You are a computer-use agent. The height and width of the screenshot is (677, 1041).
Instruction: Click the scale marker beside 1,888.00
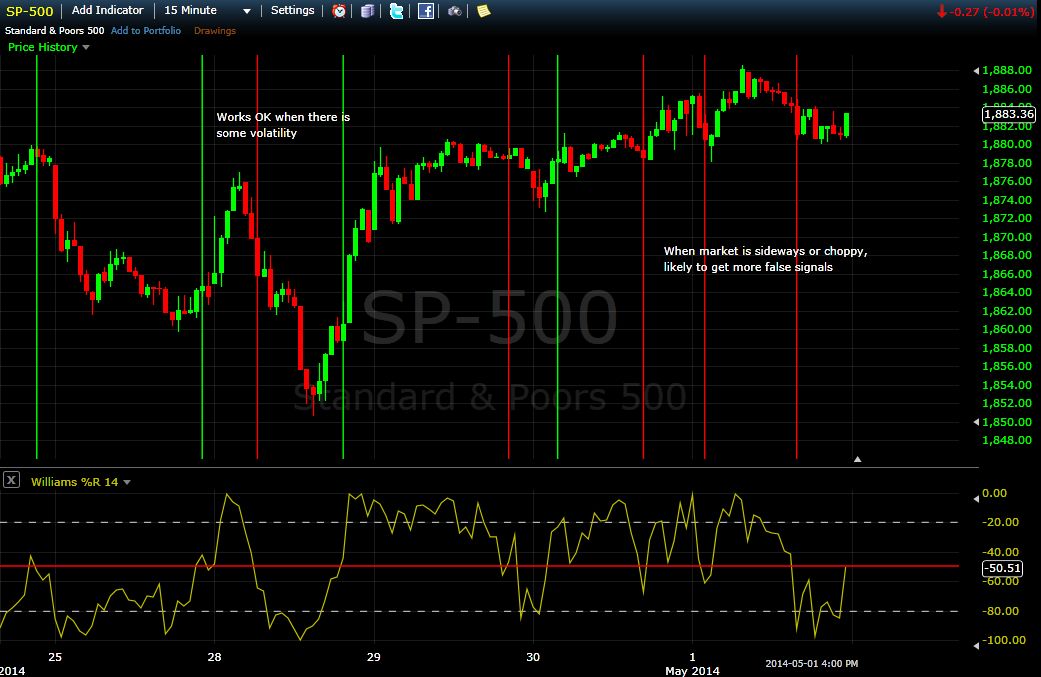[976, 70]
